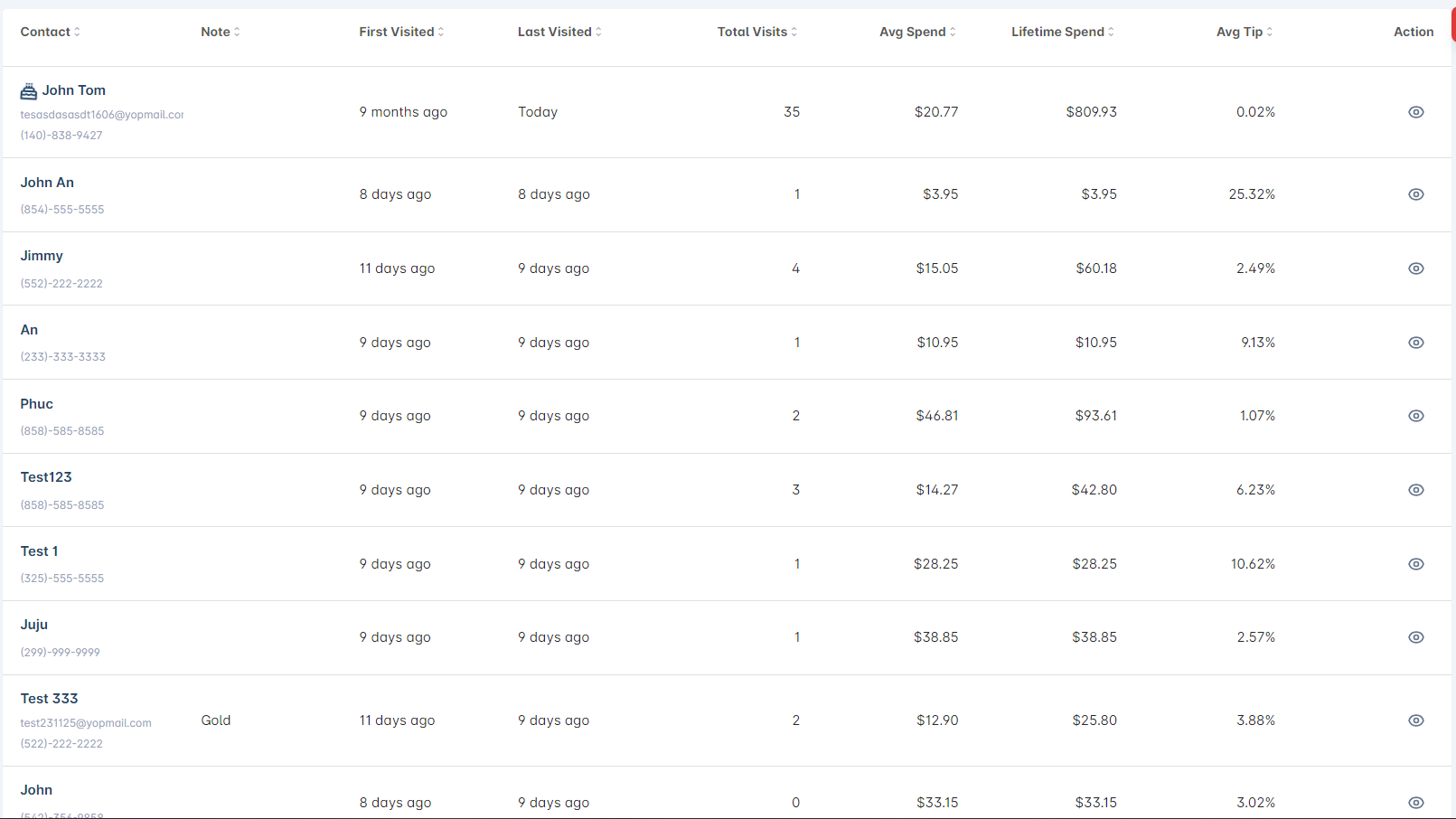The height and width of the screenshot is (819, 1456).
Task: Sort by Avg Spend column
Action: tap(917, 32)
